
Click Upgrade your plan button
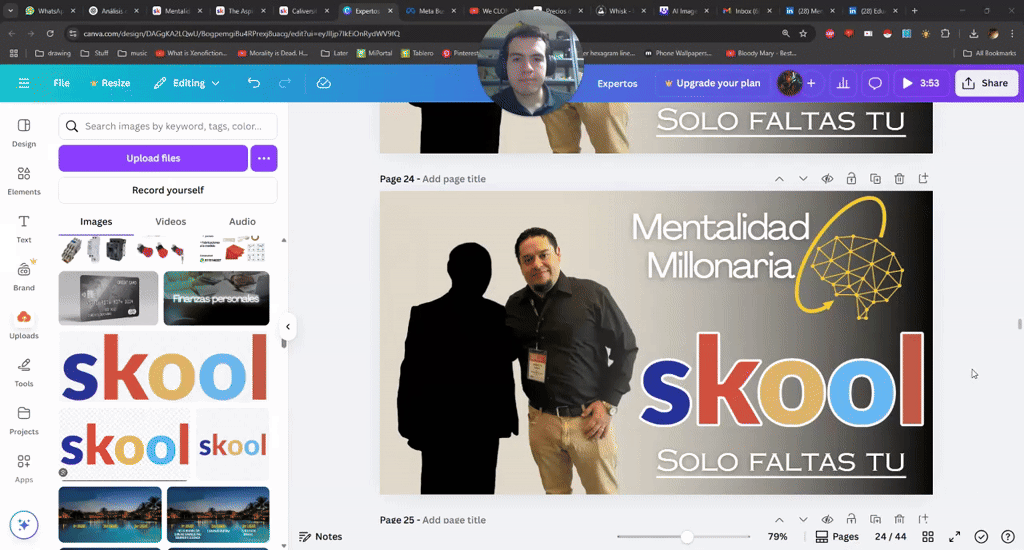[x=712, y=83]
